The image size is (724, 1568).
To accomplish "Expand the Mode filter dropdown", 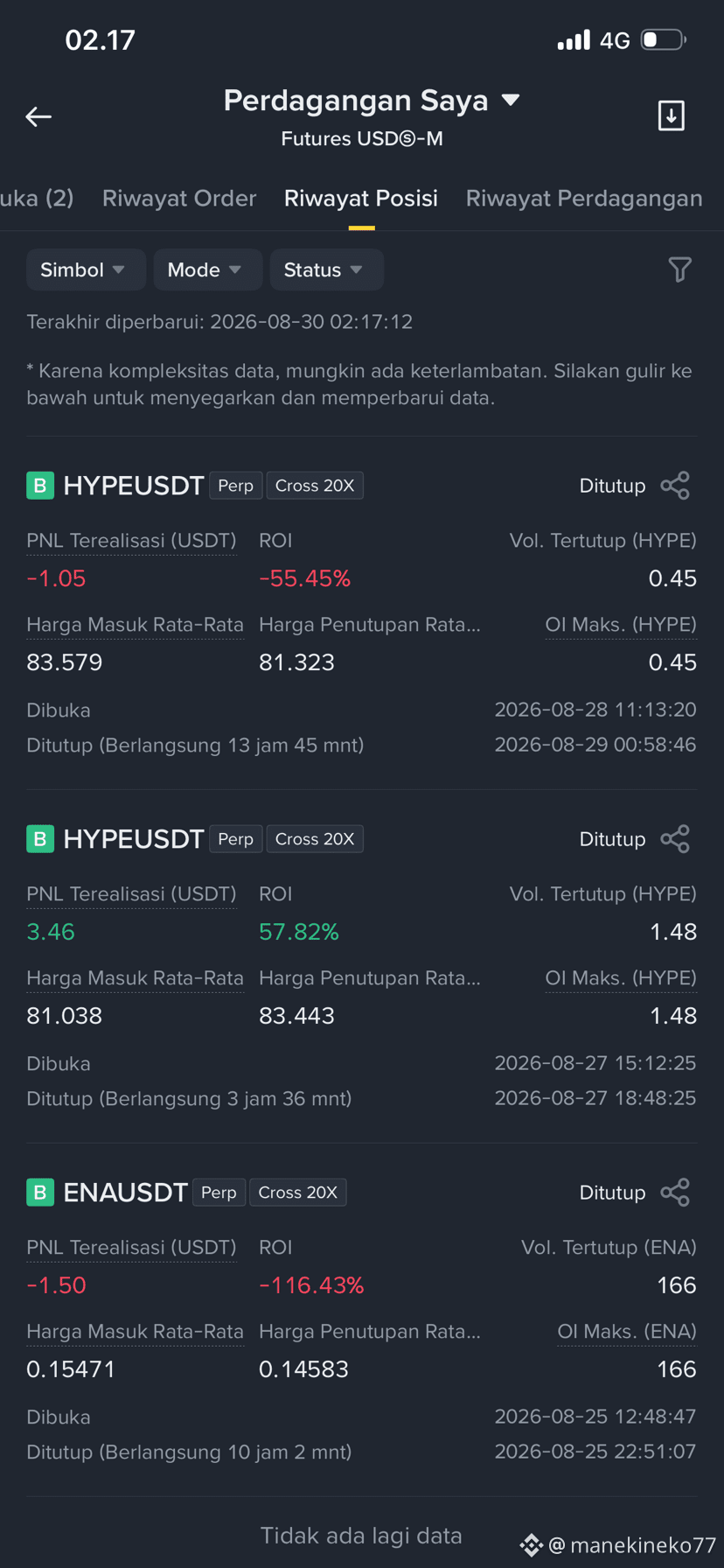I will pos(206,269).
